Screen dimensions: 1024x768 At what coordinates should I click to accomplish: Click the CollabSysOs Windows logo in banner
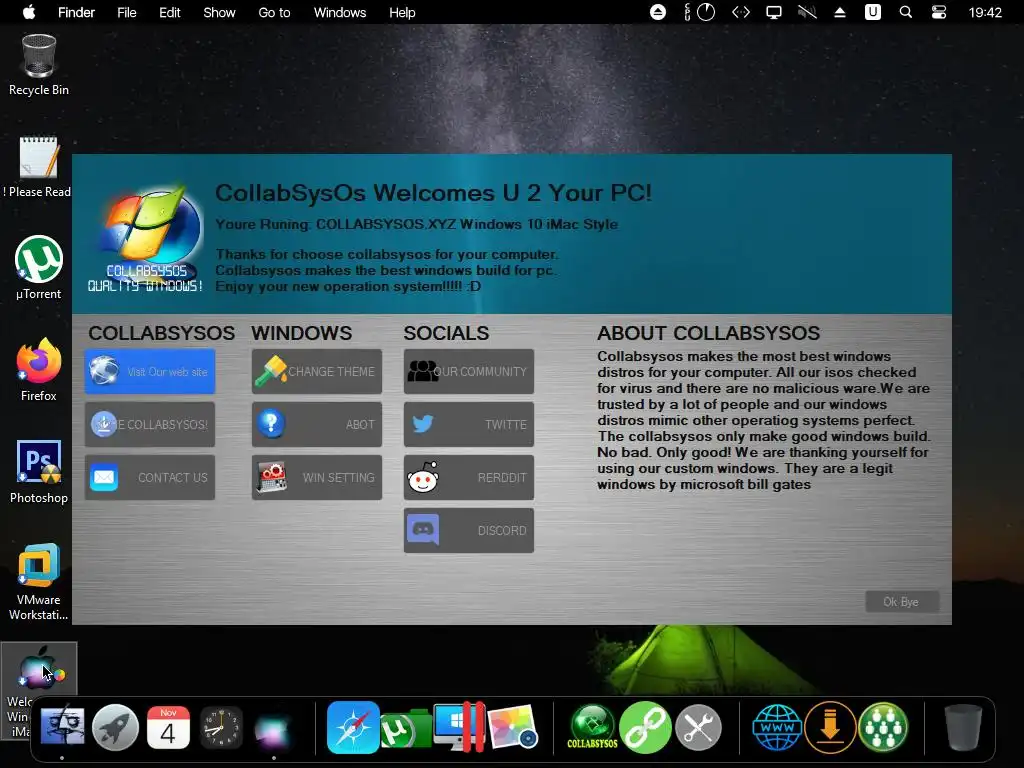[146, 239]
